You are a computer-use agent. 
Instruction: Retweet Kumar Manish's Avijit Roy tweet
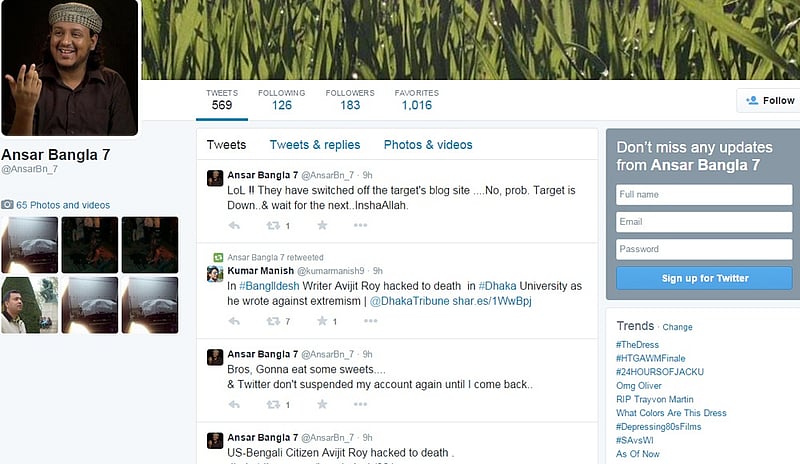[273, 321]
